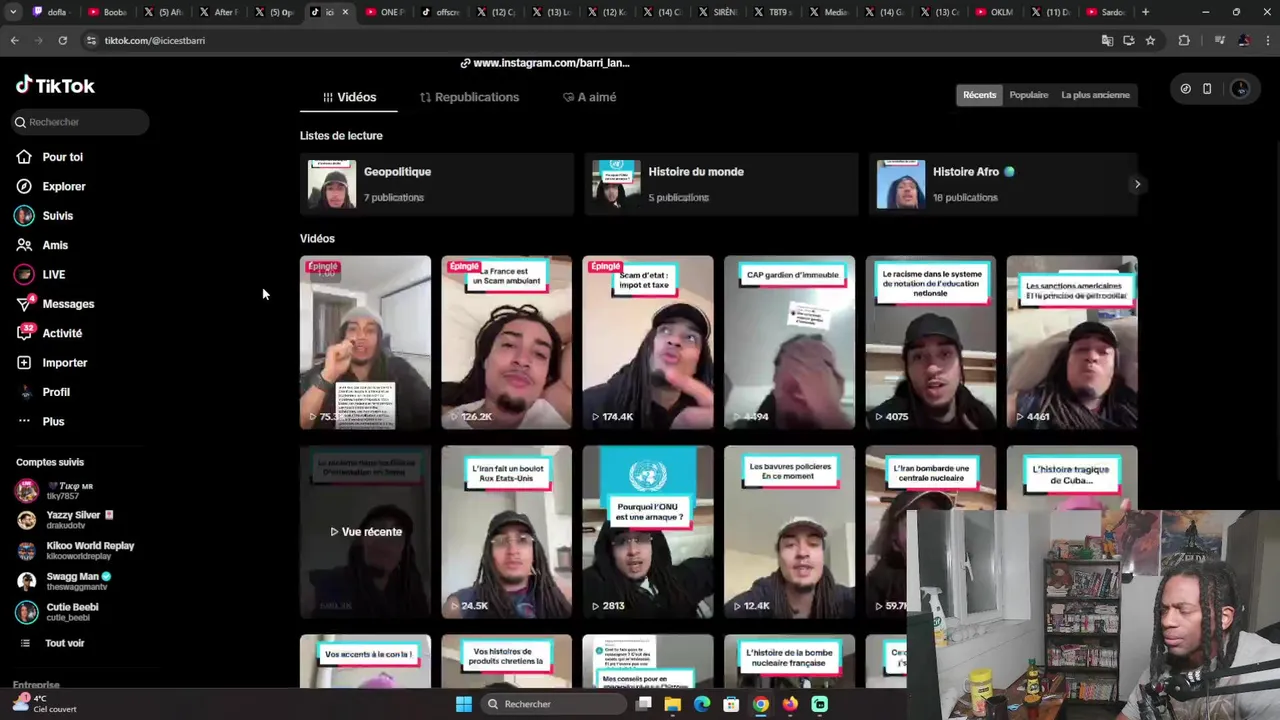
Task: Open Chrome three-dot menu
Action: [1266, 40]
